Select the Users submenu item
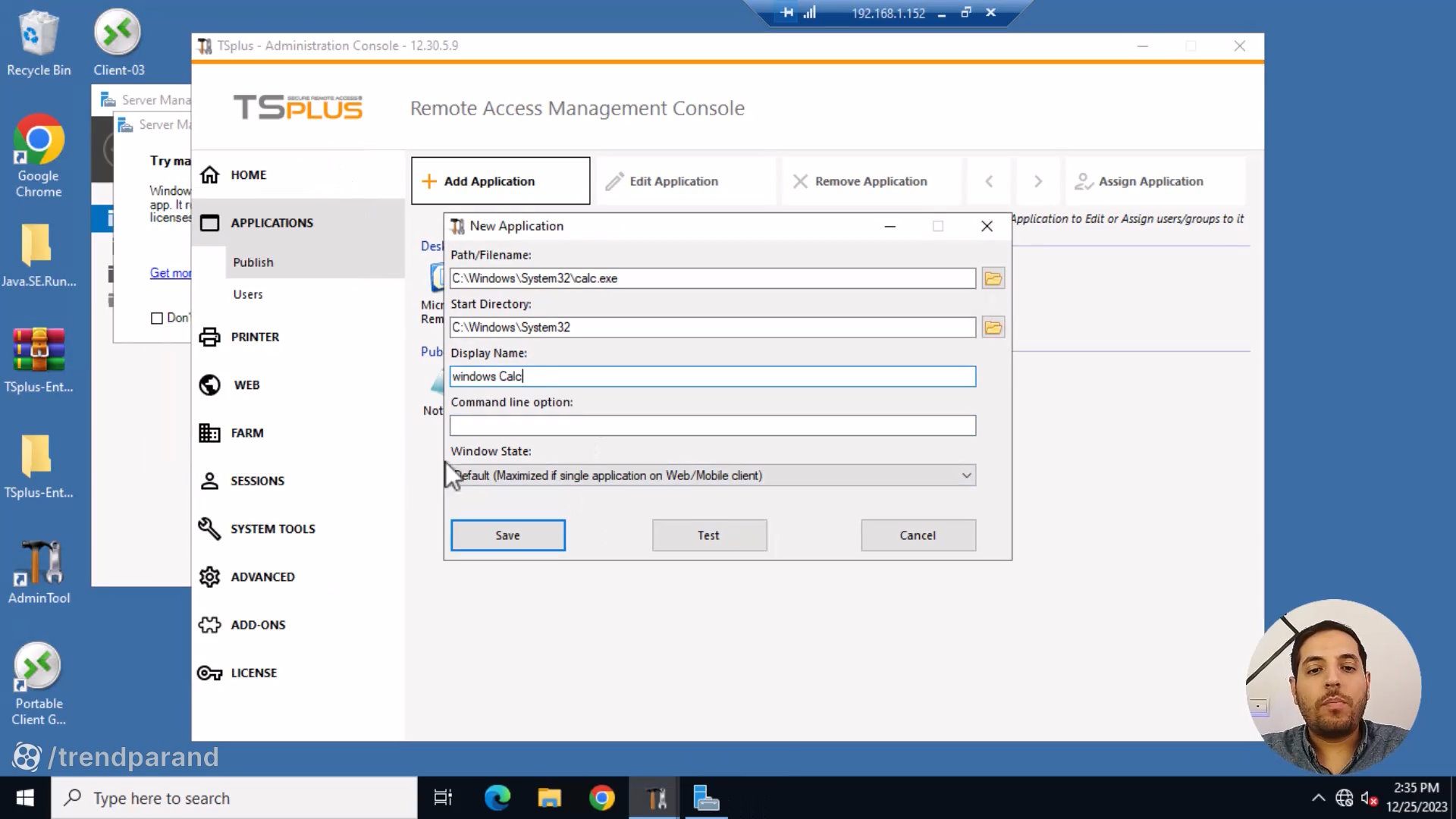This screenshot has width=1456, height=819. pyautogui.click(x=248, y=294)
